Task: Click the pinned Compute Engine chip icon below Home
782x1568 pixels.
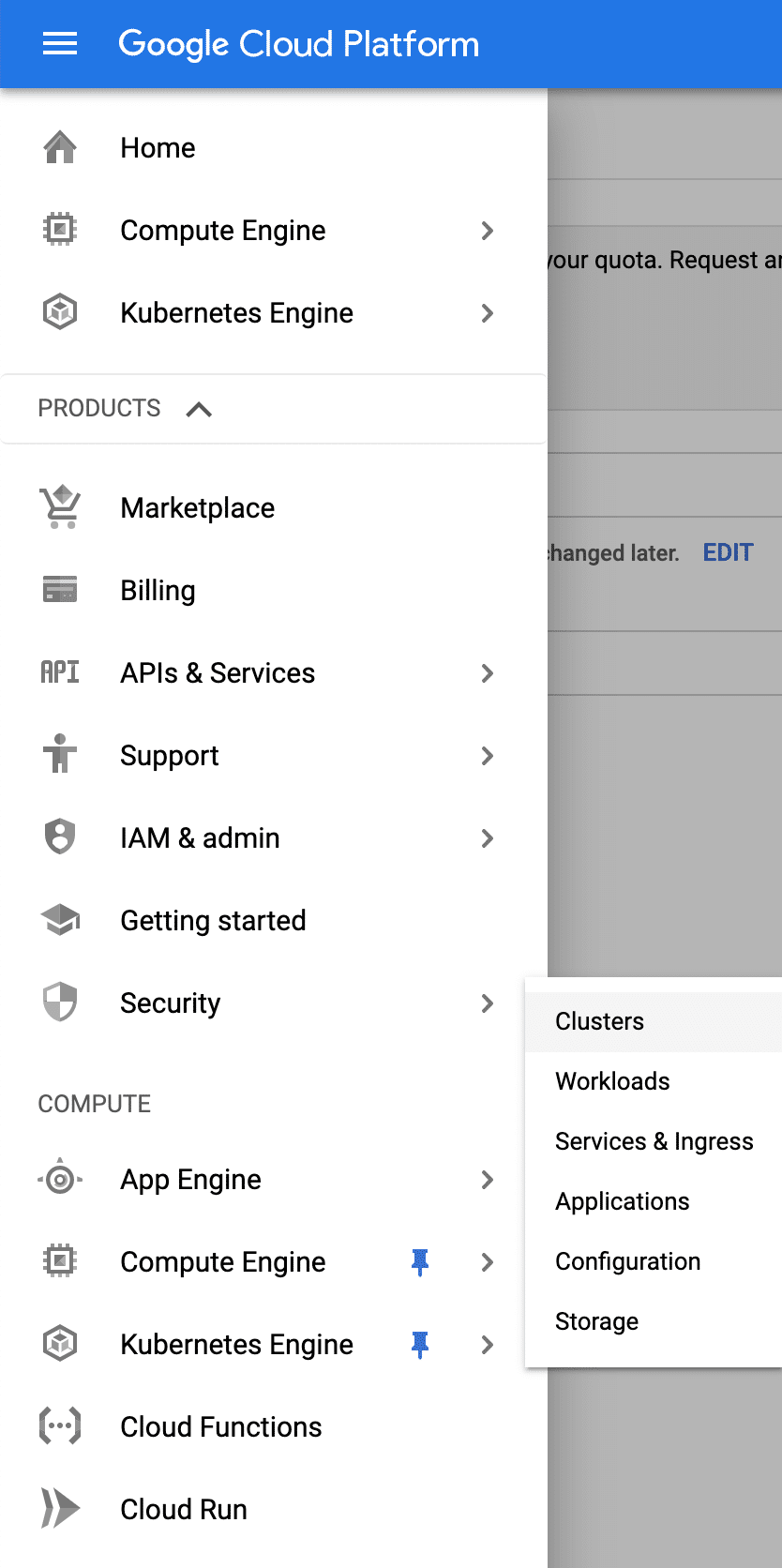Action: pos(60,230)
